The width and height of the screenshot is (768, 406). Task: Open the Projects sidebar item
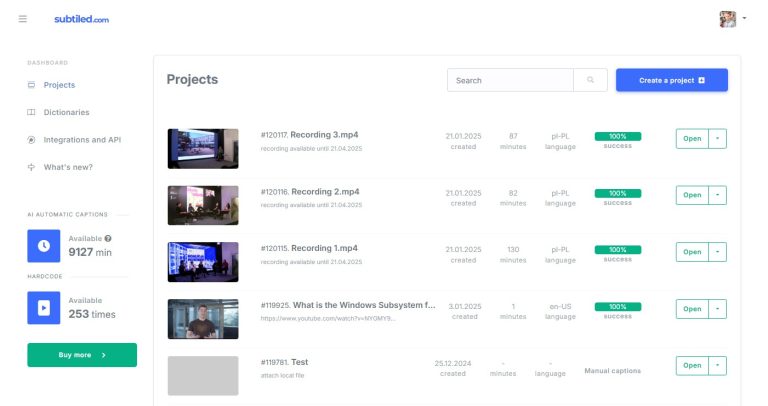click(x=59, y=85)
